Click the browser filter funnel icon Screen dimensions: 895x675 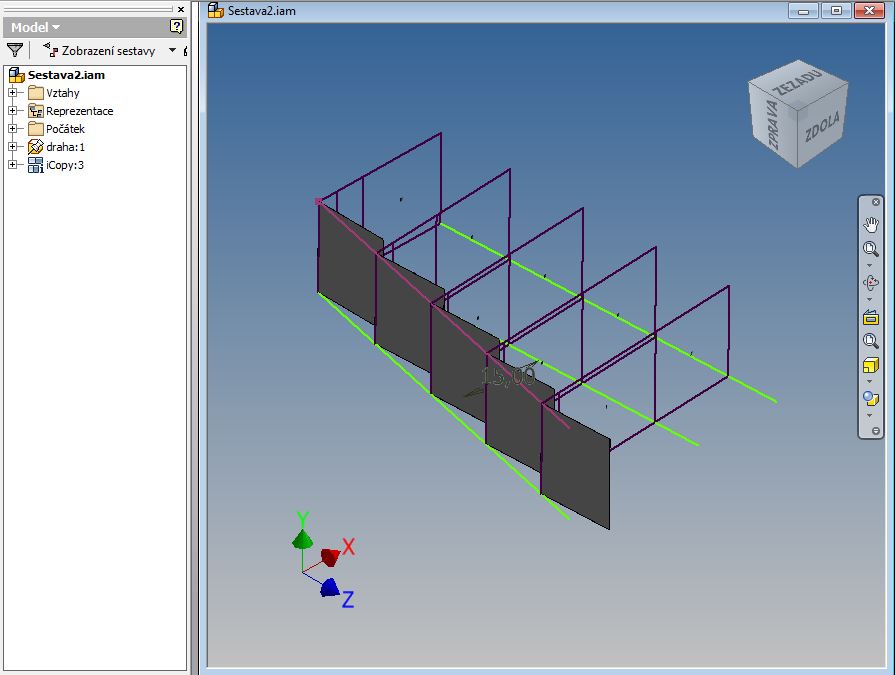(15, 50)
